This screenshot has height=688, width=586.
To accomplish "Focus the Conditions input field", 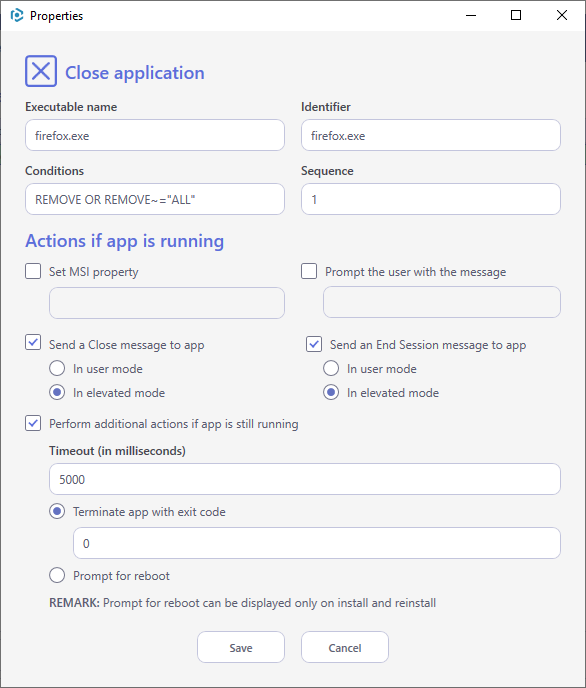I will click(155, 199).
